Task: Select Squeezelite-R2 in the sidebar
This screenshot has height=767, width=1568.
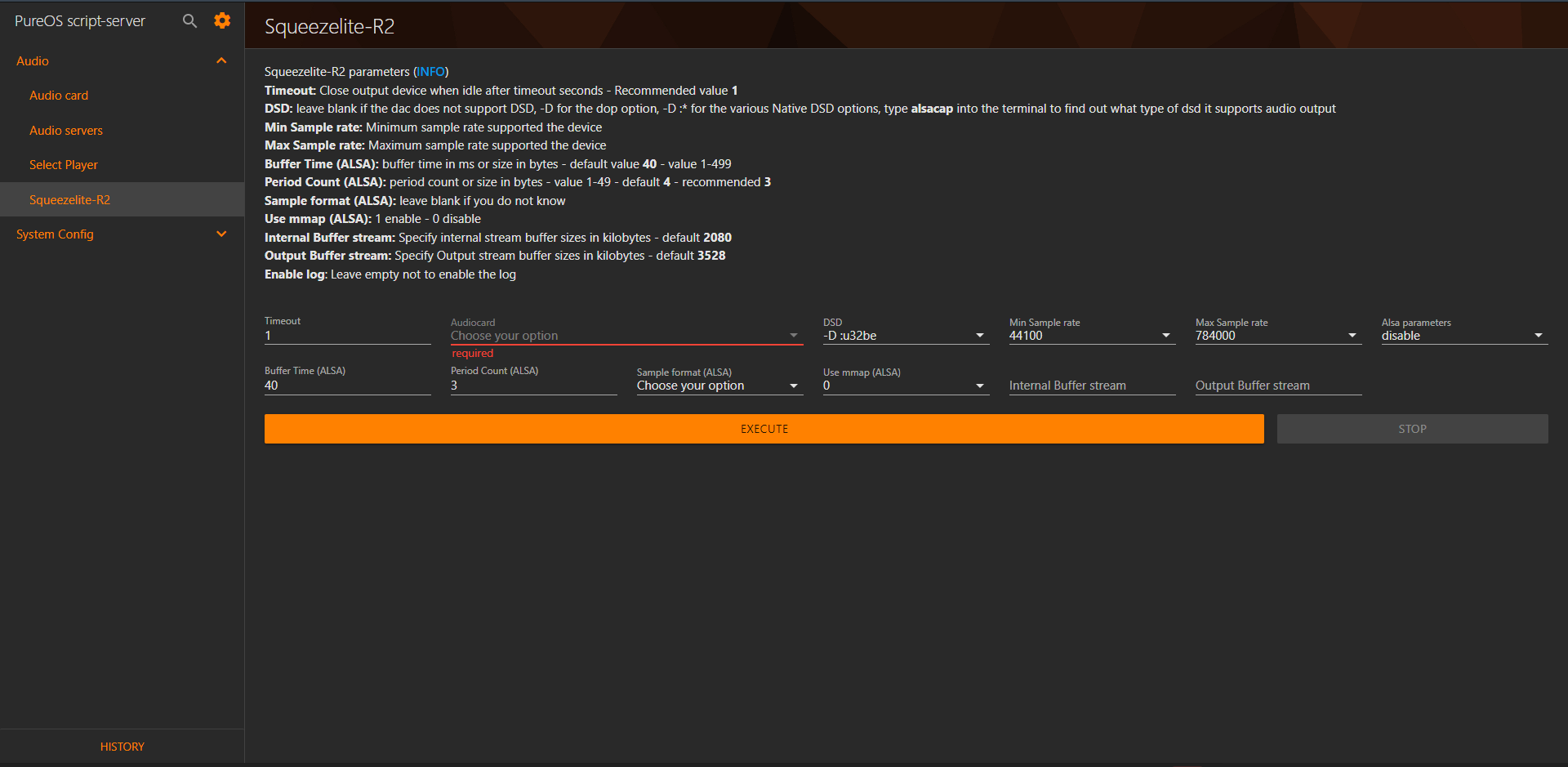Action: (122, 199)
